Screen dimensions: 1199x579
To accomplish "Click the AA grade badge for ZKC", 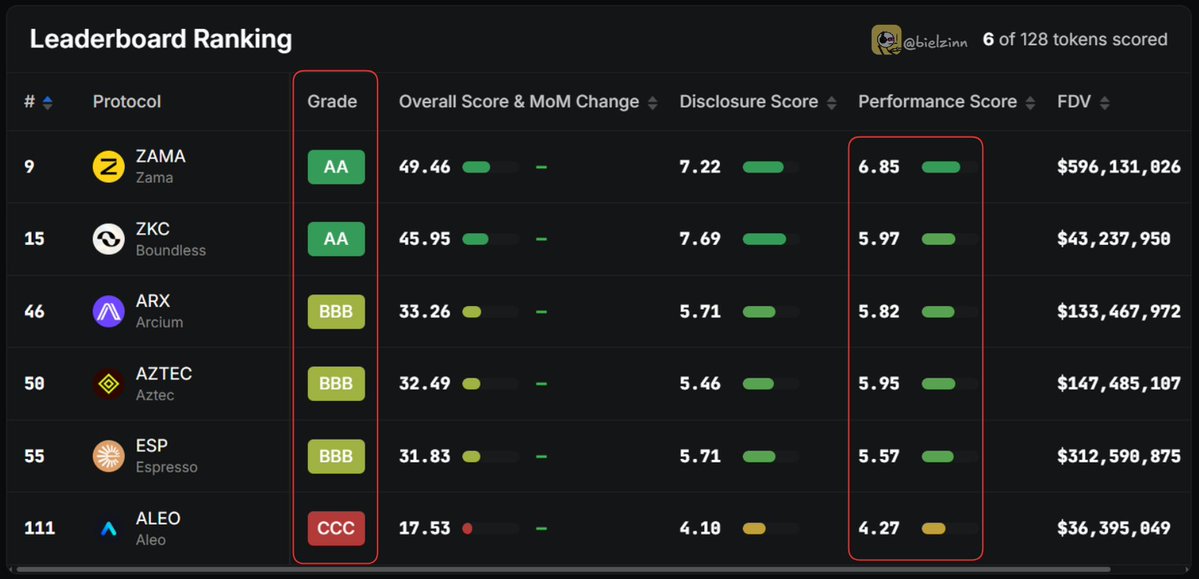I will (336, 239).
